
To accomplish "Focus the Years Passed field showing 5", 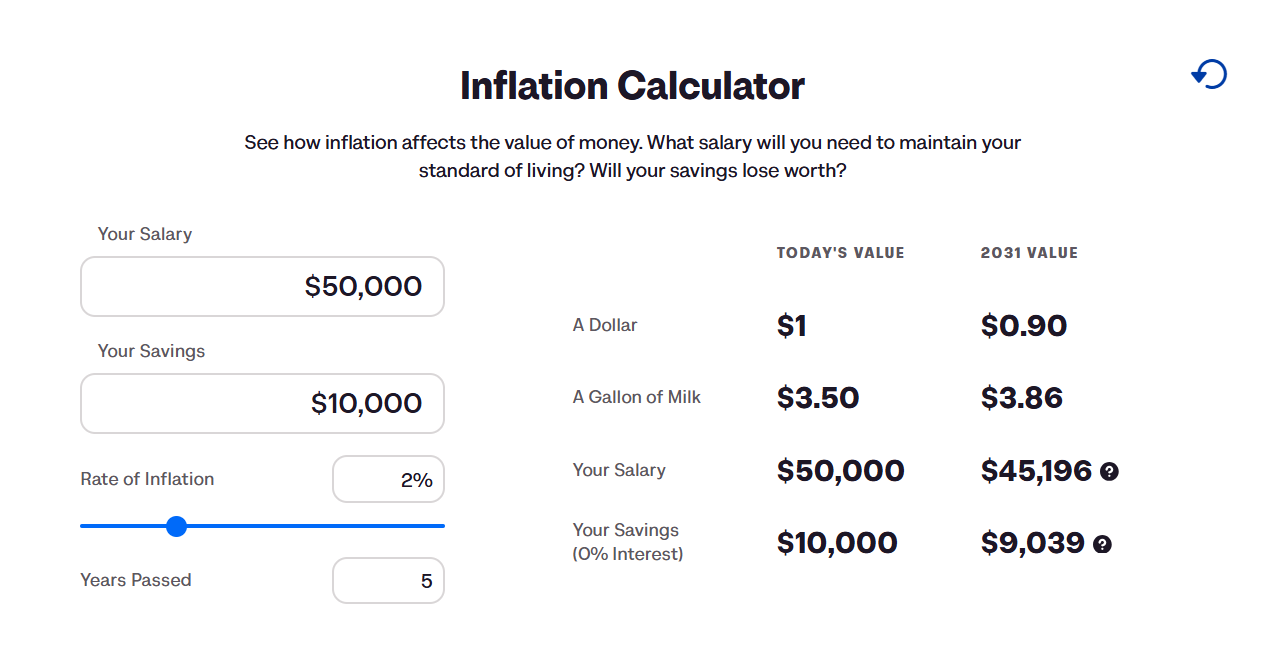I will click(x=388, y=581).
